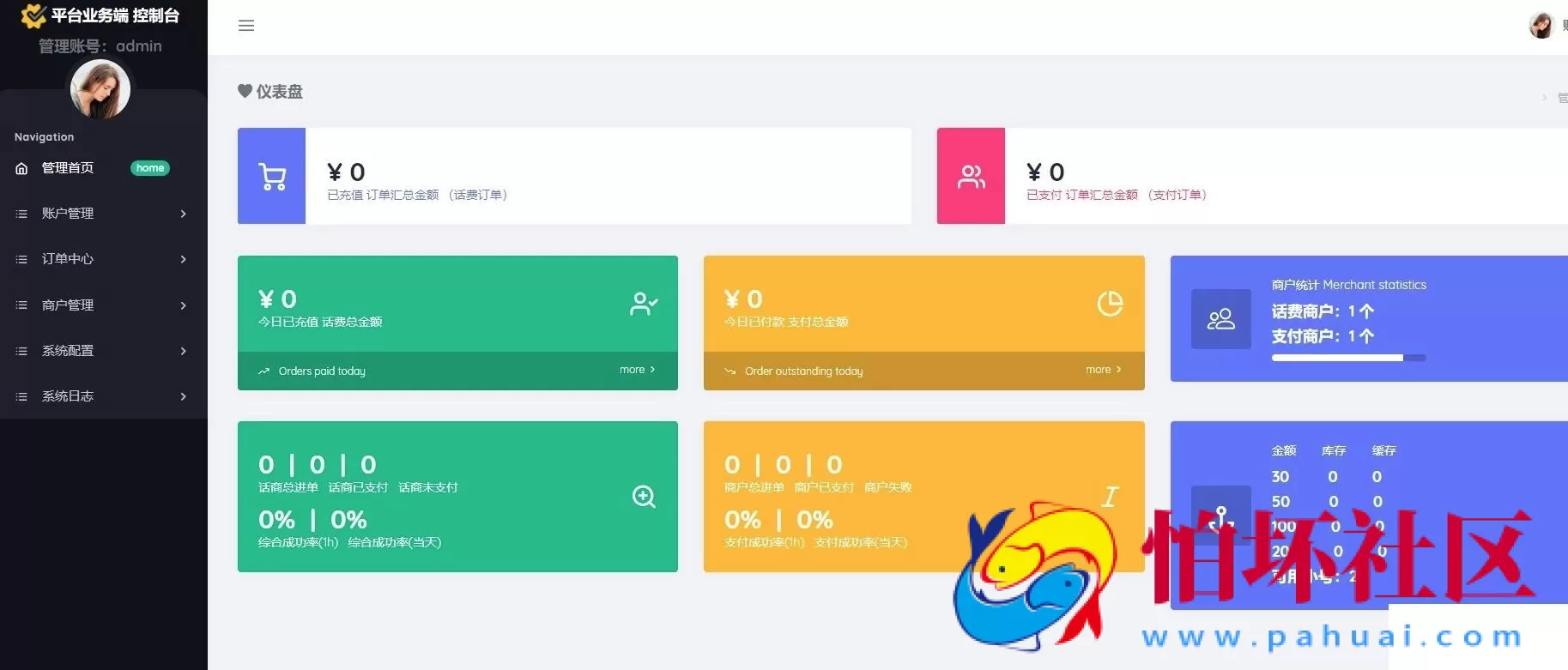The image size is (1568, 670).
Task: Click the magnifier zoom-in icon
Action: 644,497
